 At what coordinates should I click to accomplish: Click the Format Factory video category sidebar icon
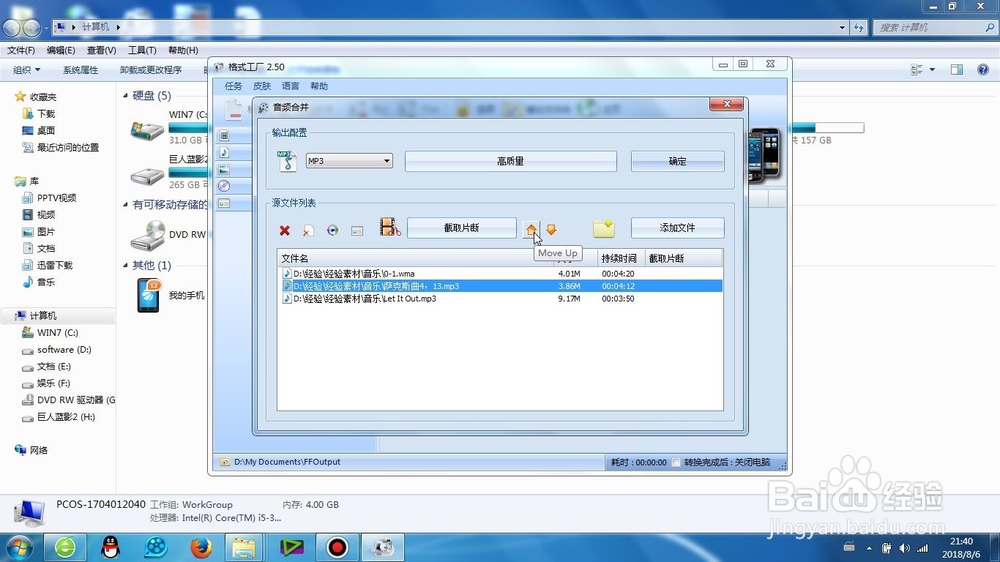pyautogui.click(x=224, y=135)
